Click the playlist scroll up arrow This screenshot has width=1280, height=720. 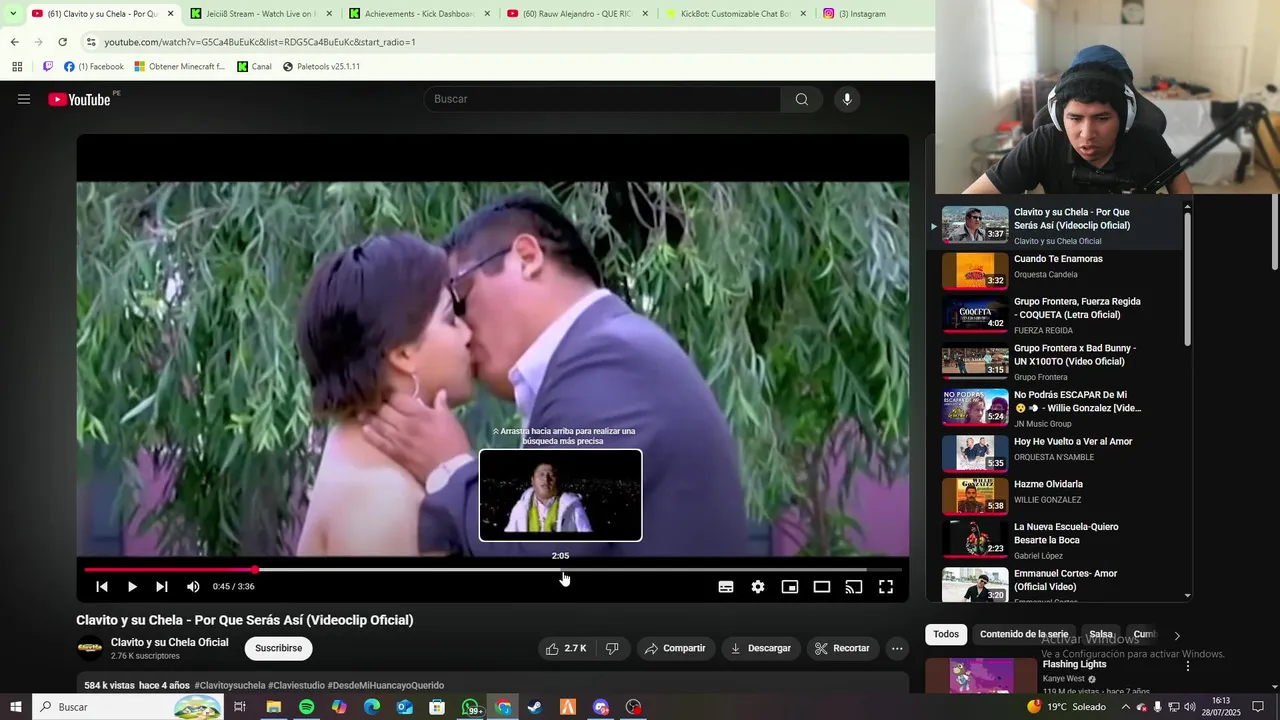pyautogui.click(x=1187, y=207)
